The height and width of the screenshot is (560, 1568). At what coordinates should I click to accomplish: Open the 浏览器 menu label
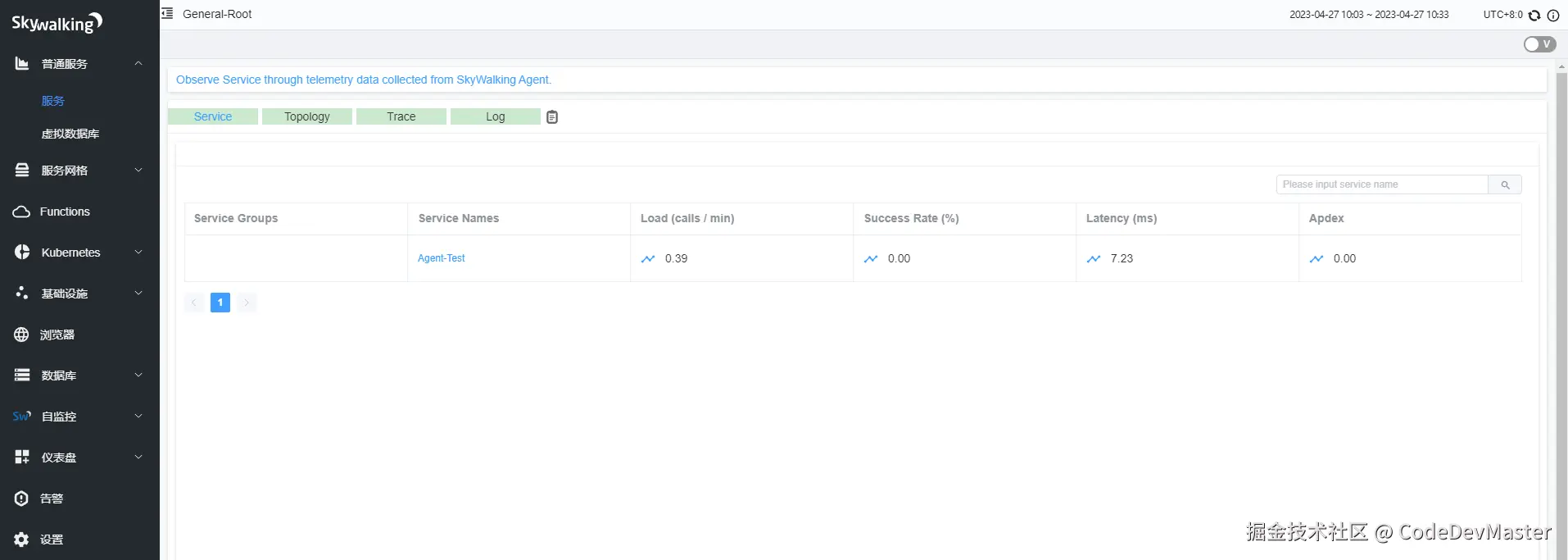tap(57, 335)
